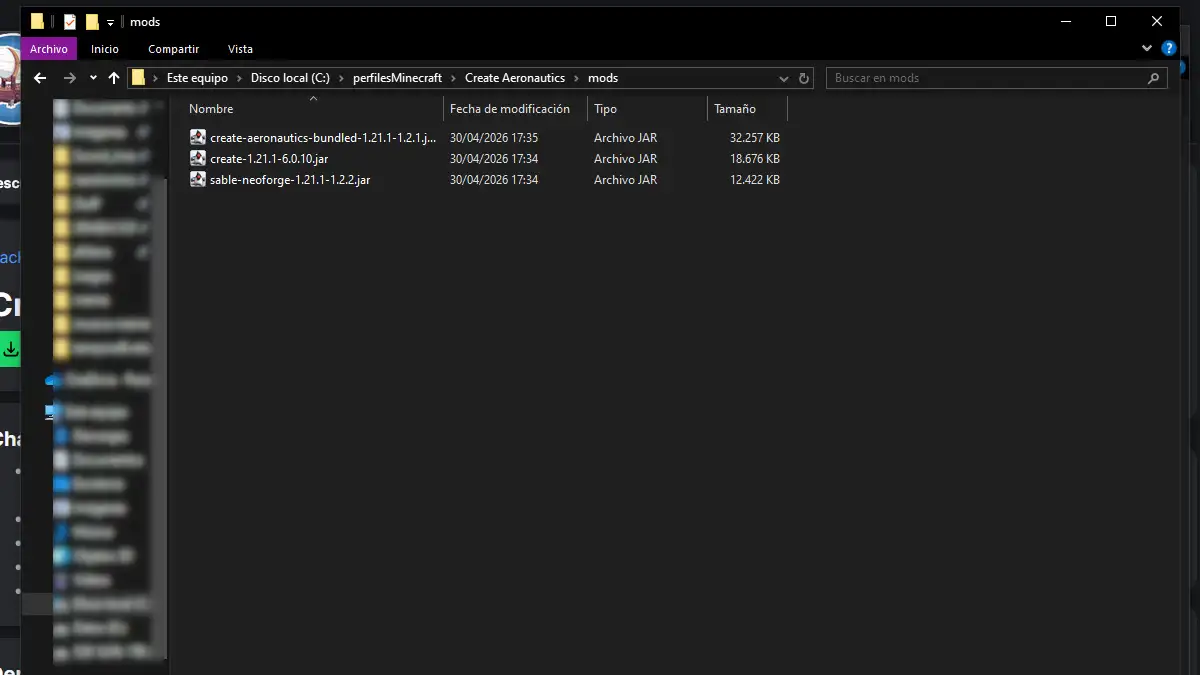
Task: Open the Compartir ribbon tab
Action: [173, 49]
